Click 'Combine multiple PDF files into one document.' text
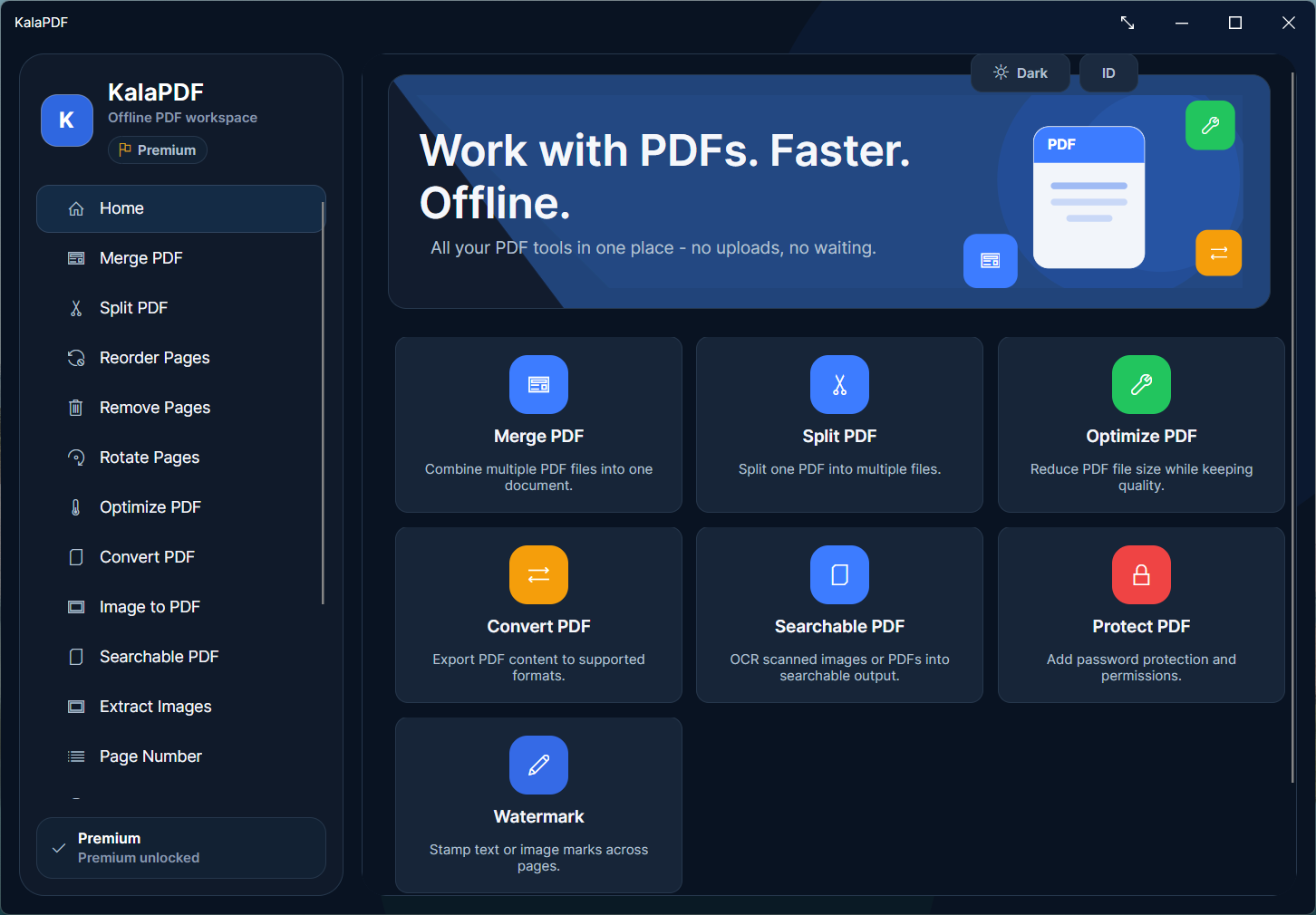The height and width of the screenshot is (915, 1316). pyautogui.click(x=538, y=477)
